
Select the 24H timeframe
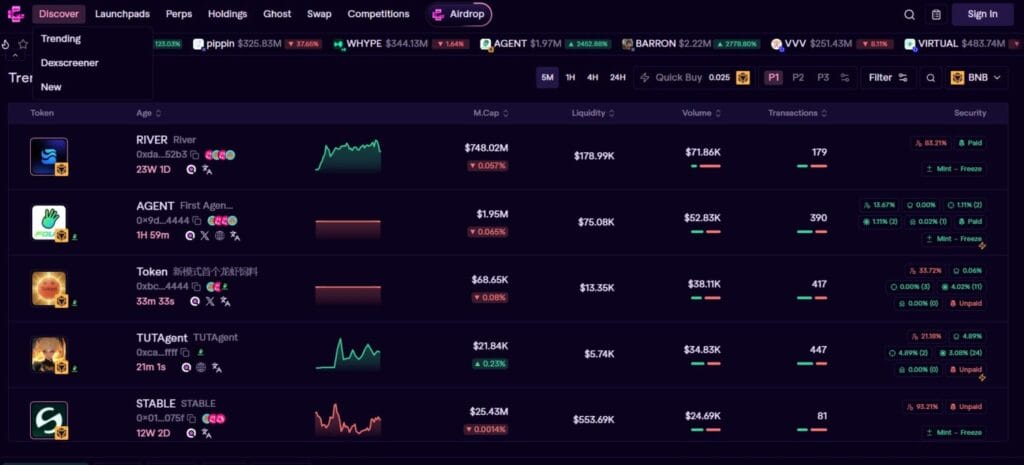click(x=617, y=78)
